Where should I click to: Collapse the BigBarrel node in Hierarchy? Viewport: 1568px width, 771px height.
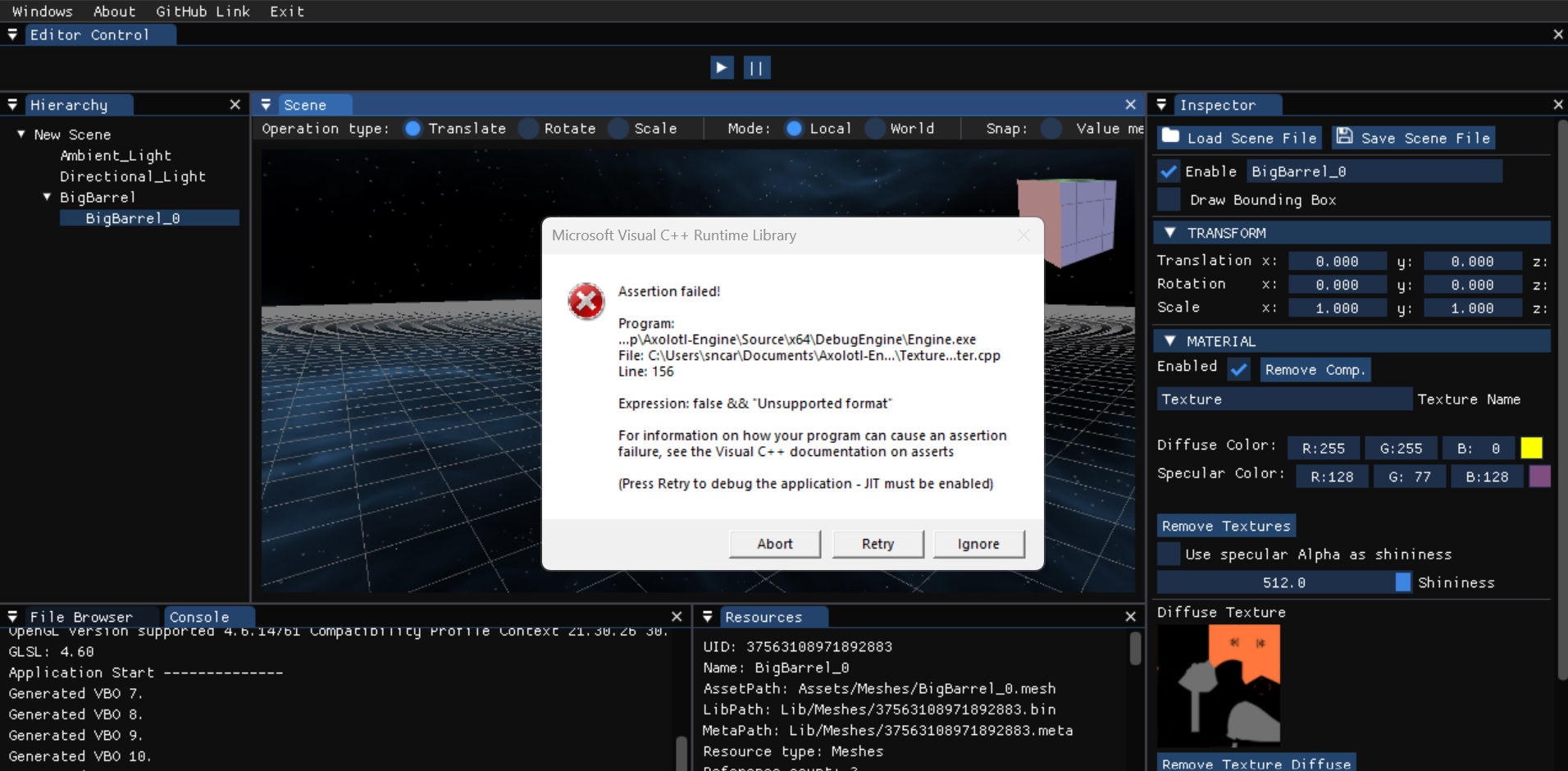[47, 197]
